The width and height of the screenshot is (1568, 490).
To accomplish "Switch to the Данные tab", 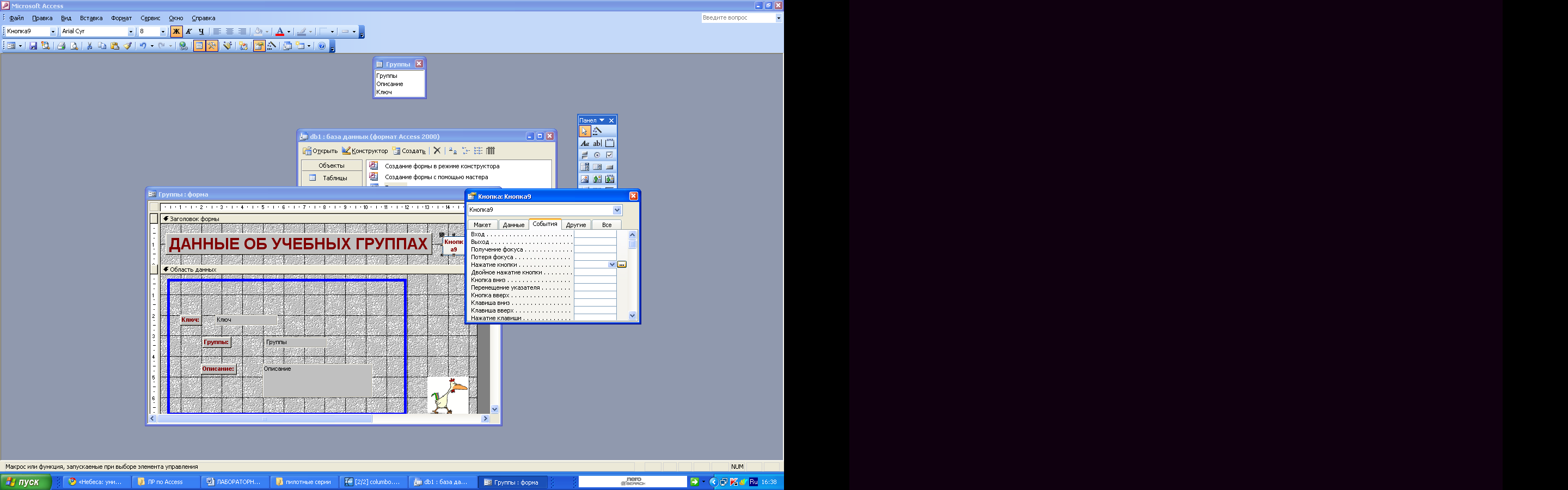I will coord(513,225).
